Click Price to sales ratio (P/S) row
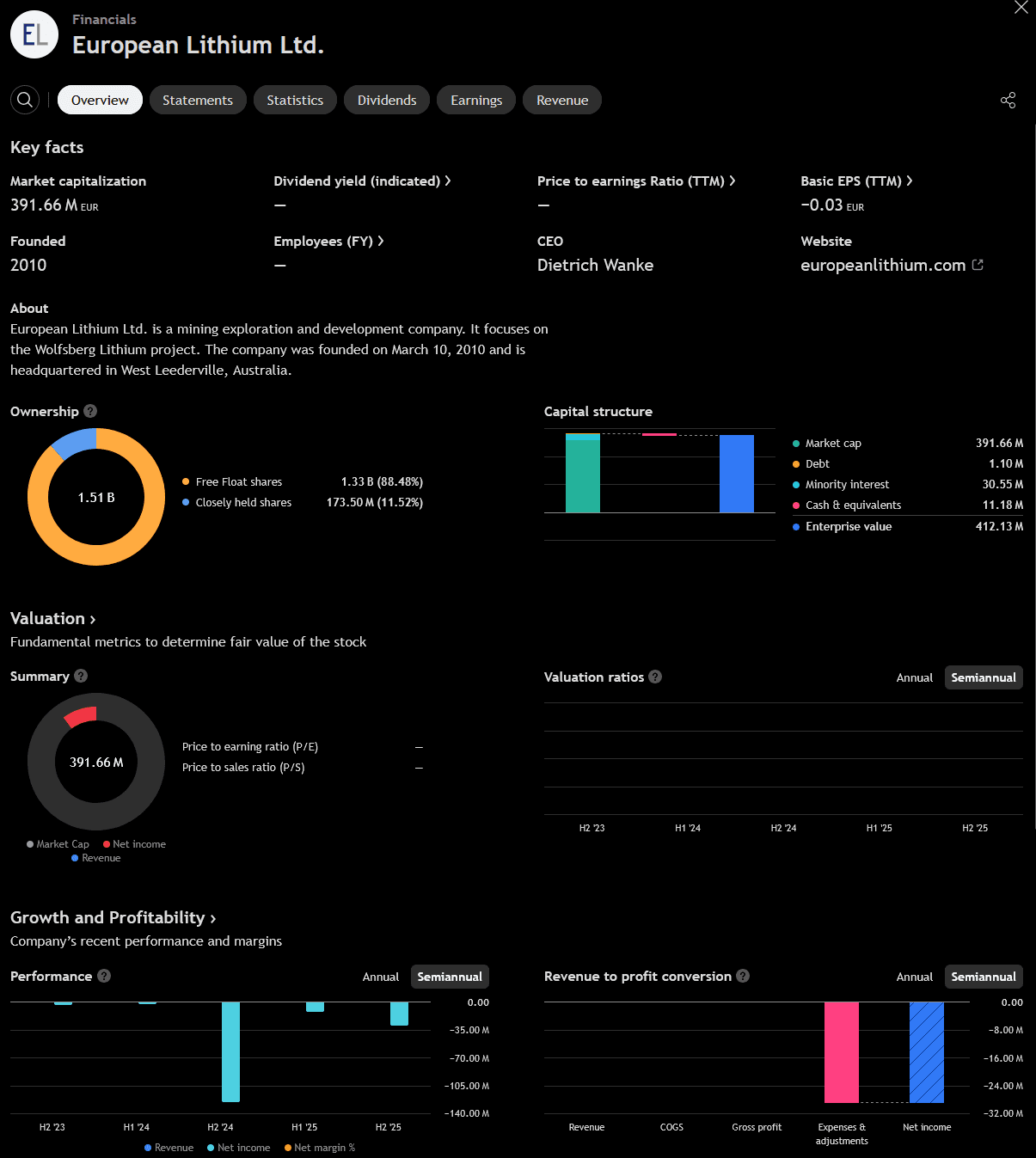Screen dimensions: 1036x1158 pos(303,767)
